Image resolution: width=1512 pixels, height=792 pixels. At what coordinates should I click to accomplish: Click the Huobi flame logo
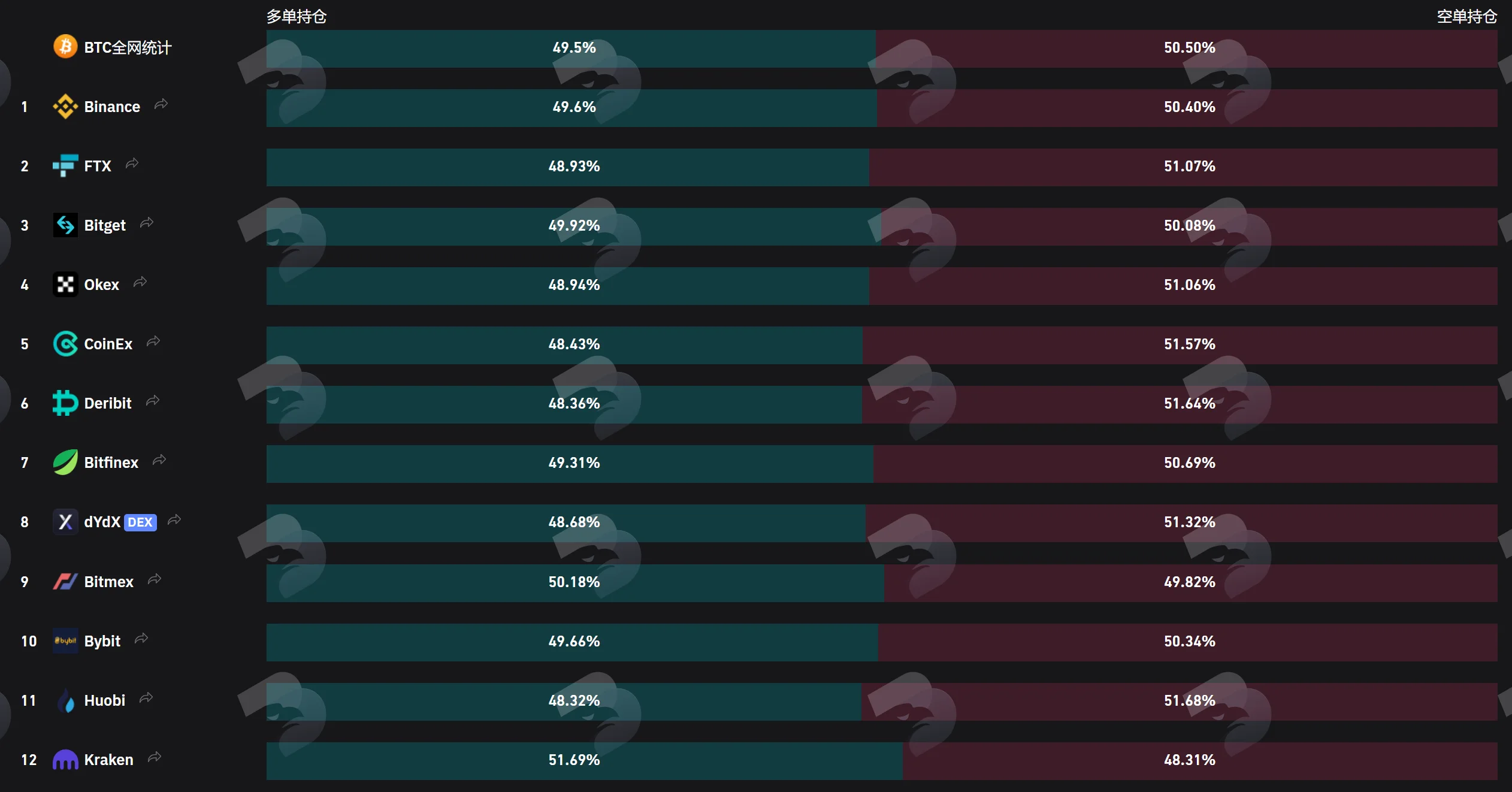pos(65,700)
